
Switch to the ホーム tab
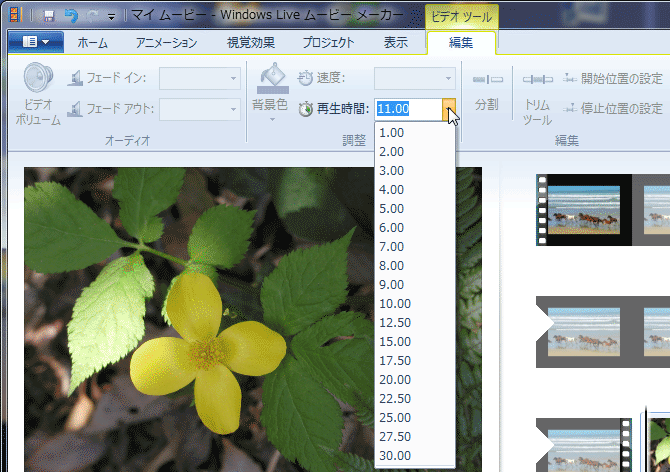click(x=93, y=43)
